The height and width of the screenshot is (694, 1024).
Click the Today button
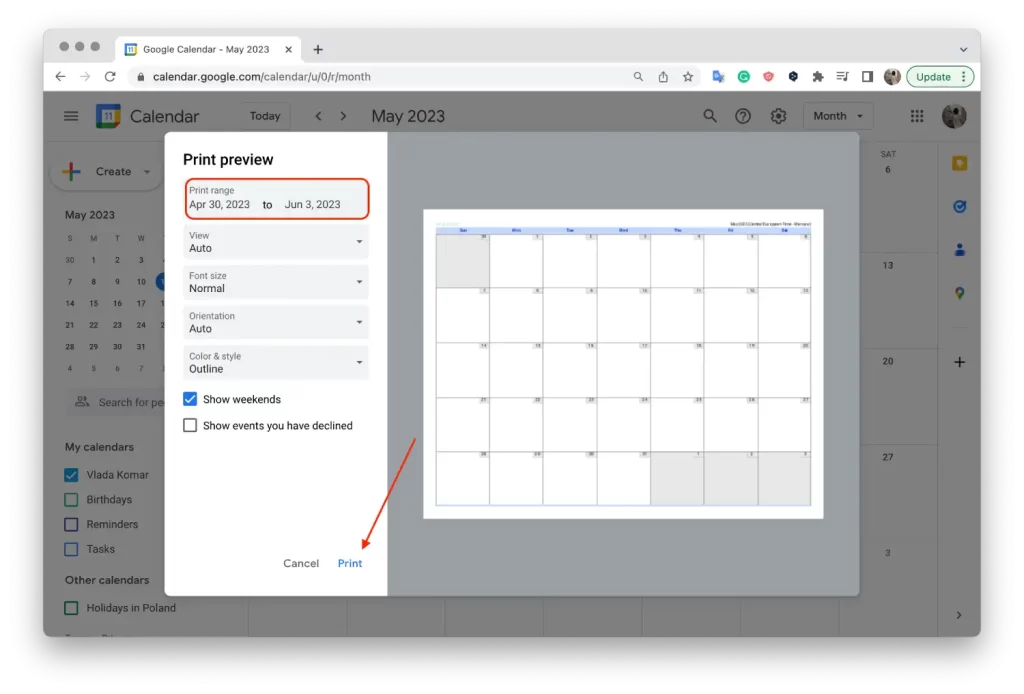[264, 116]
